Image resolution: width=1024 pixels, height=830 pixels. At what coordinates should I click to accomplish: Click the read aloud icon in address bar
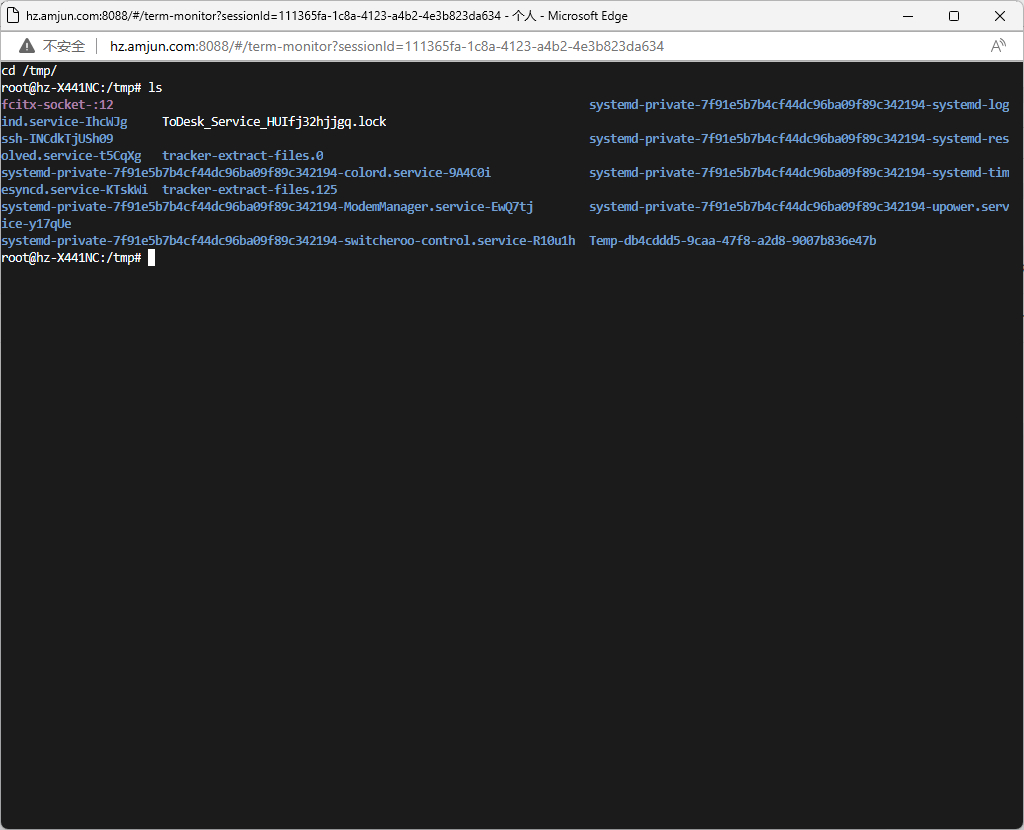coord(997,46)
